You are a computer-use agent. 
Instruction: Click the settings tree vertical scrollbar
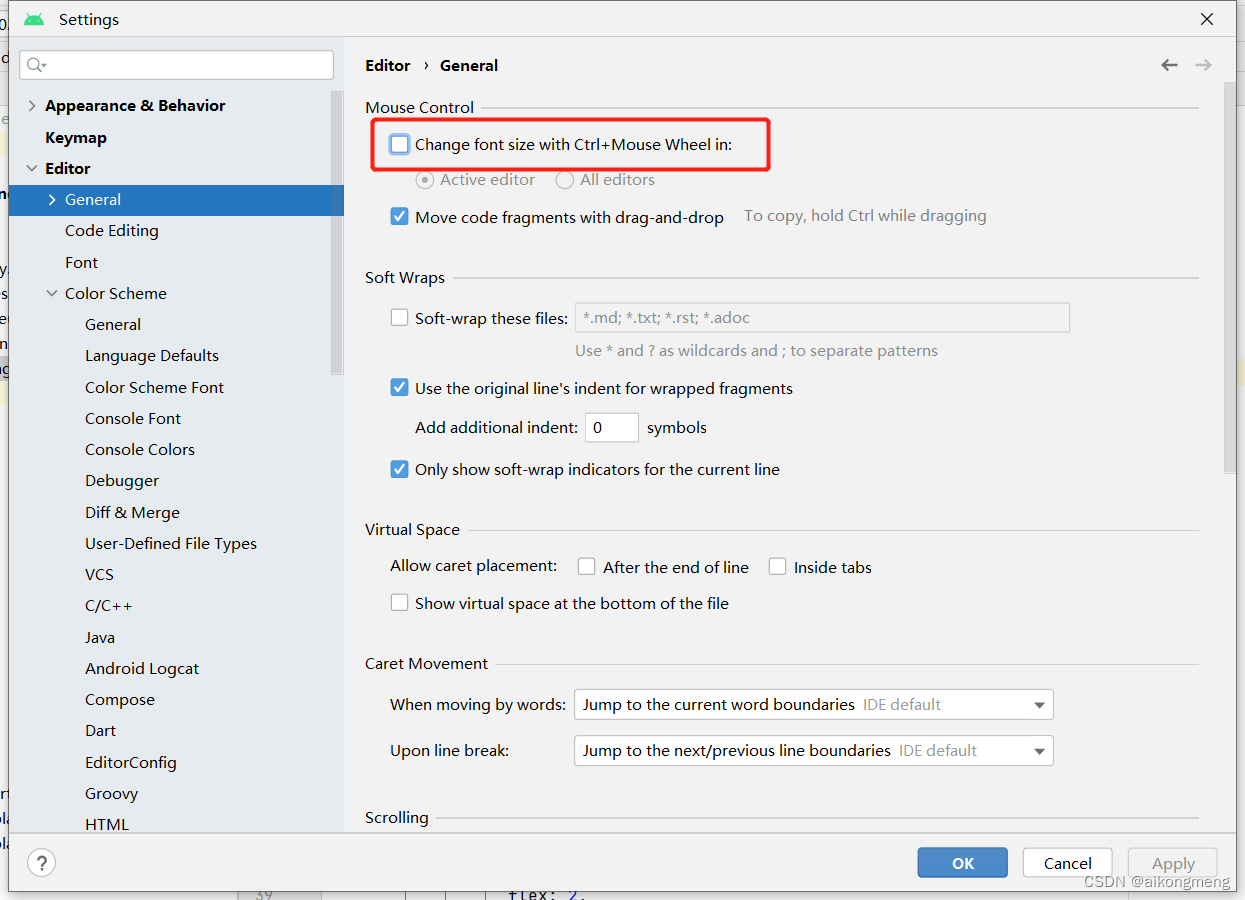[x=337, y=231]
